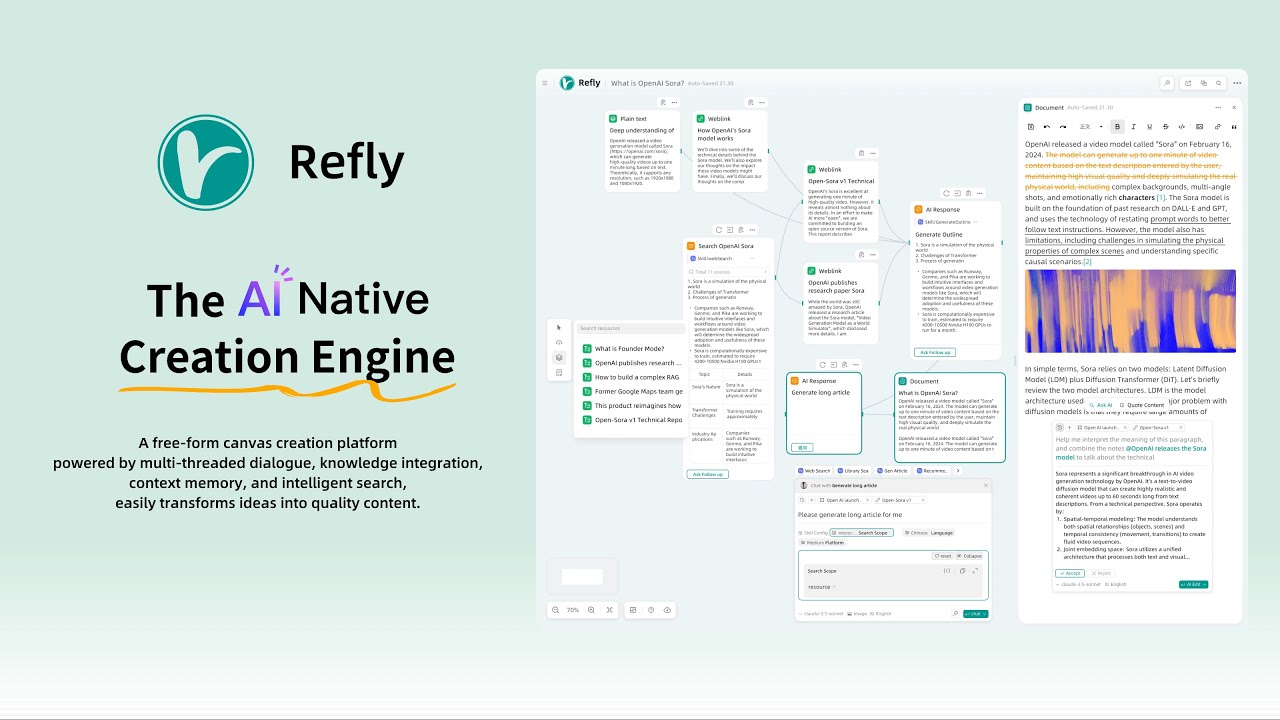Open the hamburger sidebar menu icon
Image resolution: width=1280 pixels, height=720 pixels.
(x=545, y=83)
